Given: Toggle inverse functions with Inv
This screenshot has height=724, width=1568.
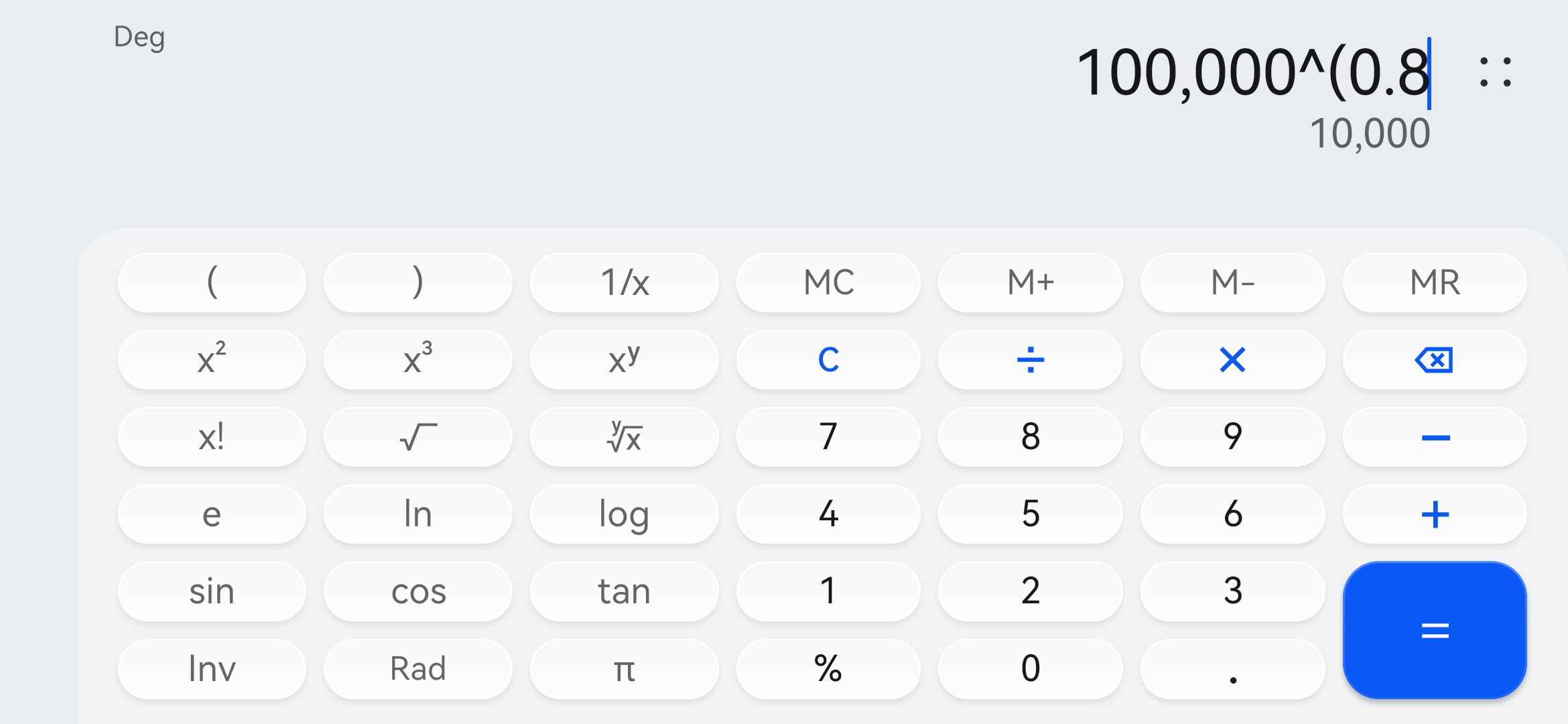Looking at the screenshot, I should [212, 668].
